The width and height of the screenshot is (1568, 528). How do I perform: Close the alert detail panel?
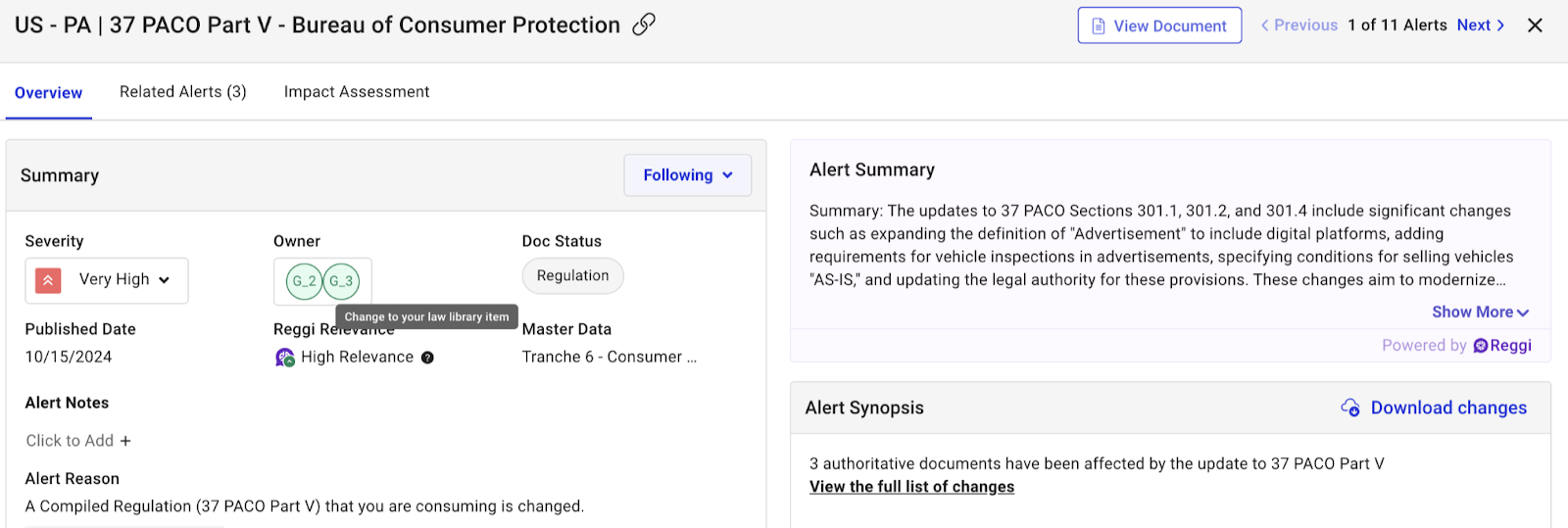tap(1535, 25)
